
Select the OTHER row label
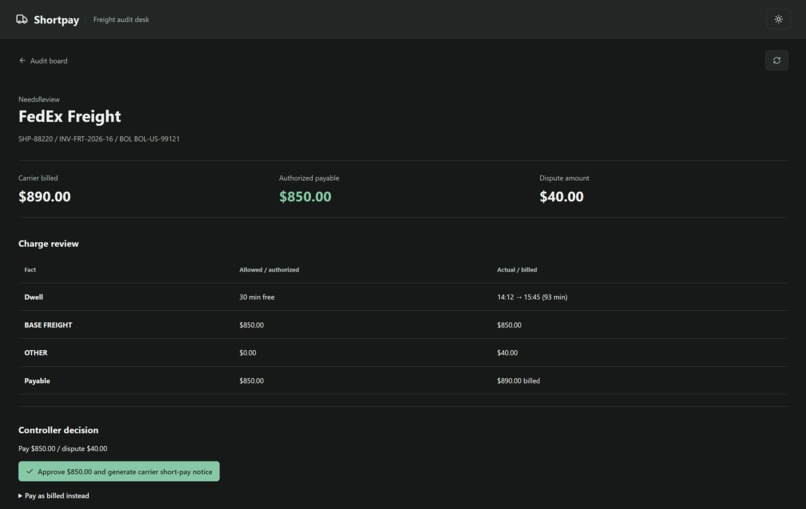click(x=35, y=353)
